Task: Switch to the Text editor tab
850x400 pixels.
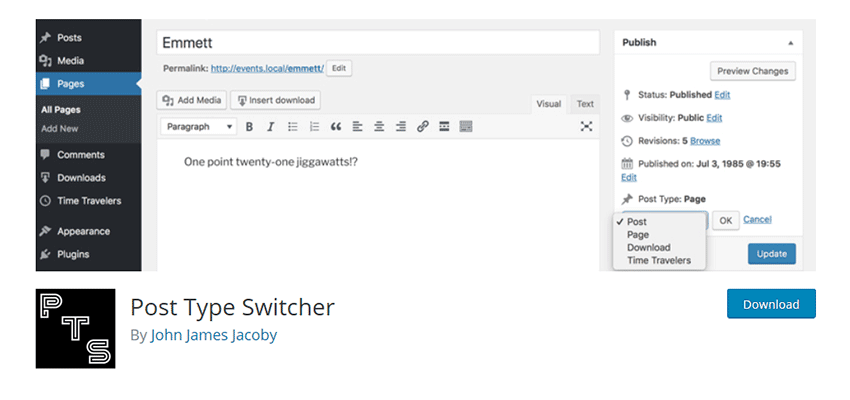Action: pos(584,103)
